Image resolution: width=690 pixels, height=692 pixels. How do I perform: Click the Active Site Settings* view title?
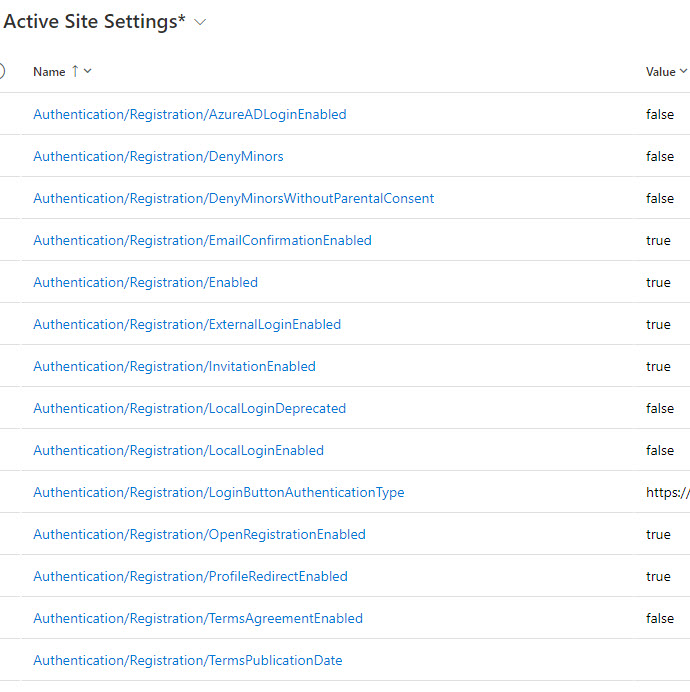94,22
